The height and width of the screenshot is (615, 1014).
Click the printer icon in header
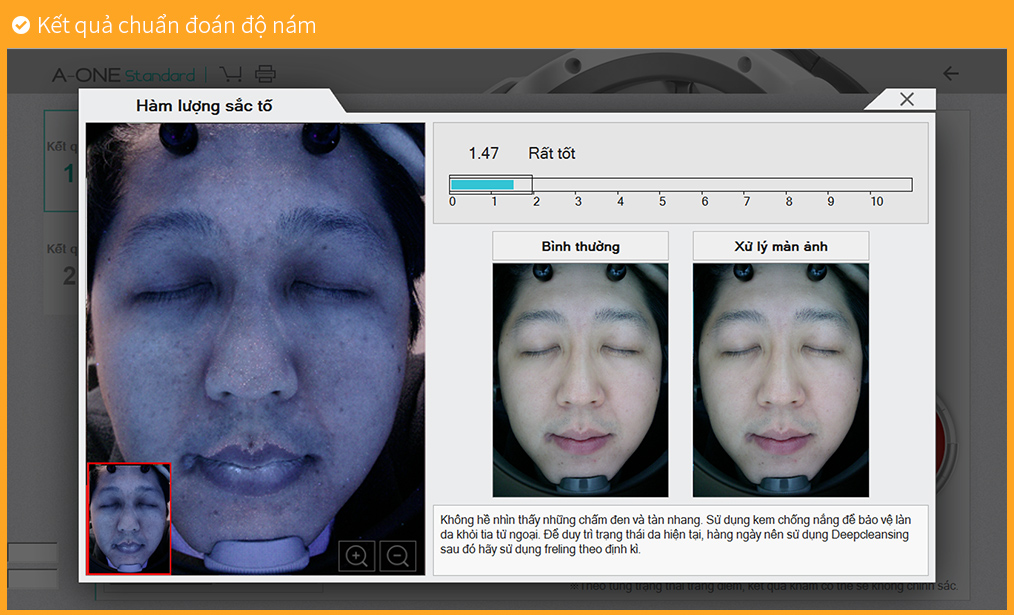(265, 74)
